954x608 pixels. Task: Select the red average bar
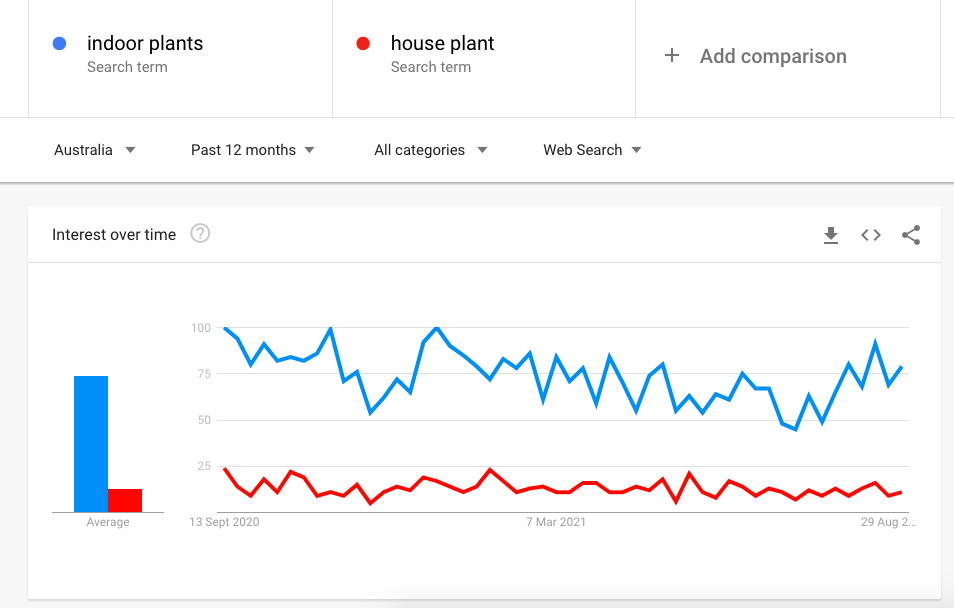coord(125,500)
